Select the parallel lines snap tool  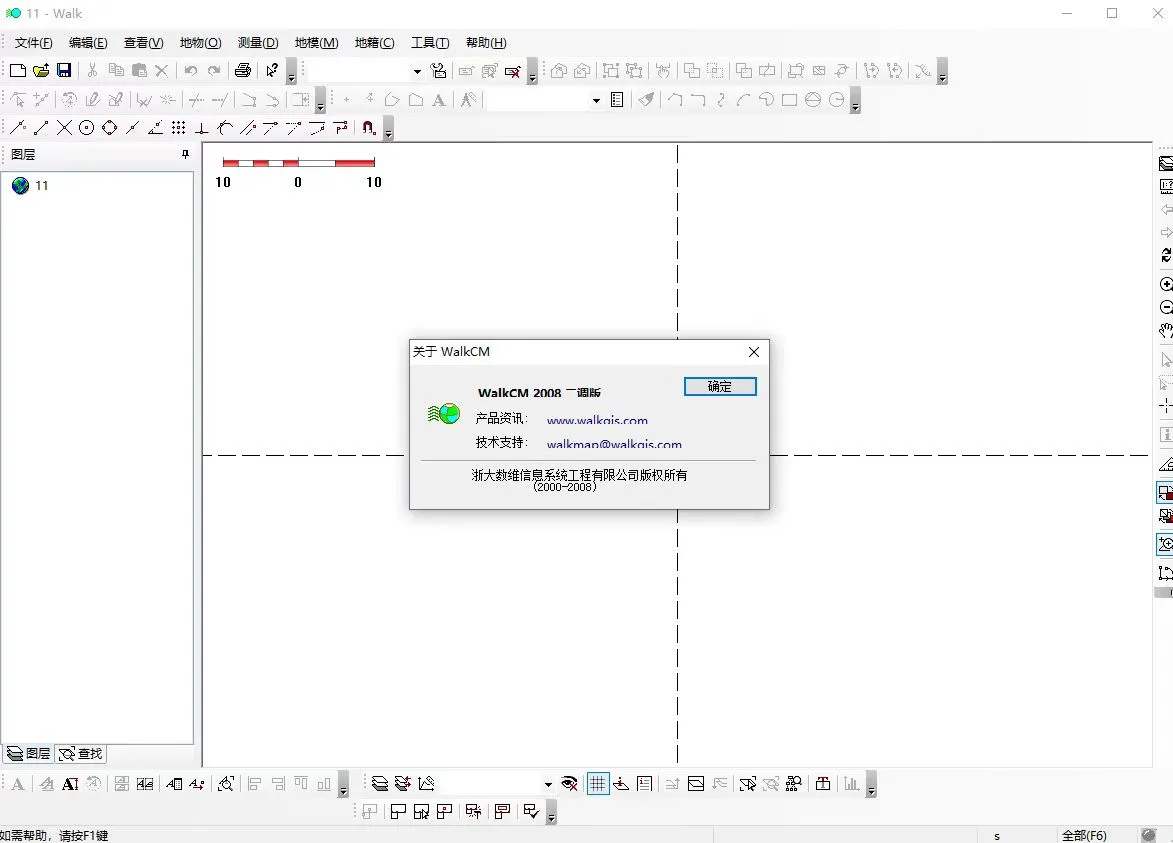(x=248, y=128)
